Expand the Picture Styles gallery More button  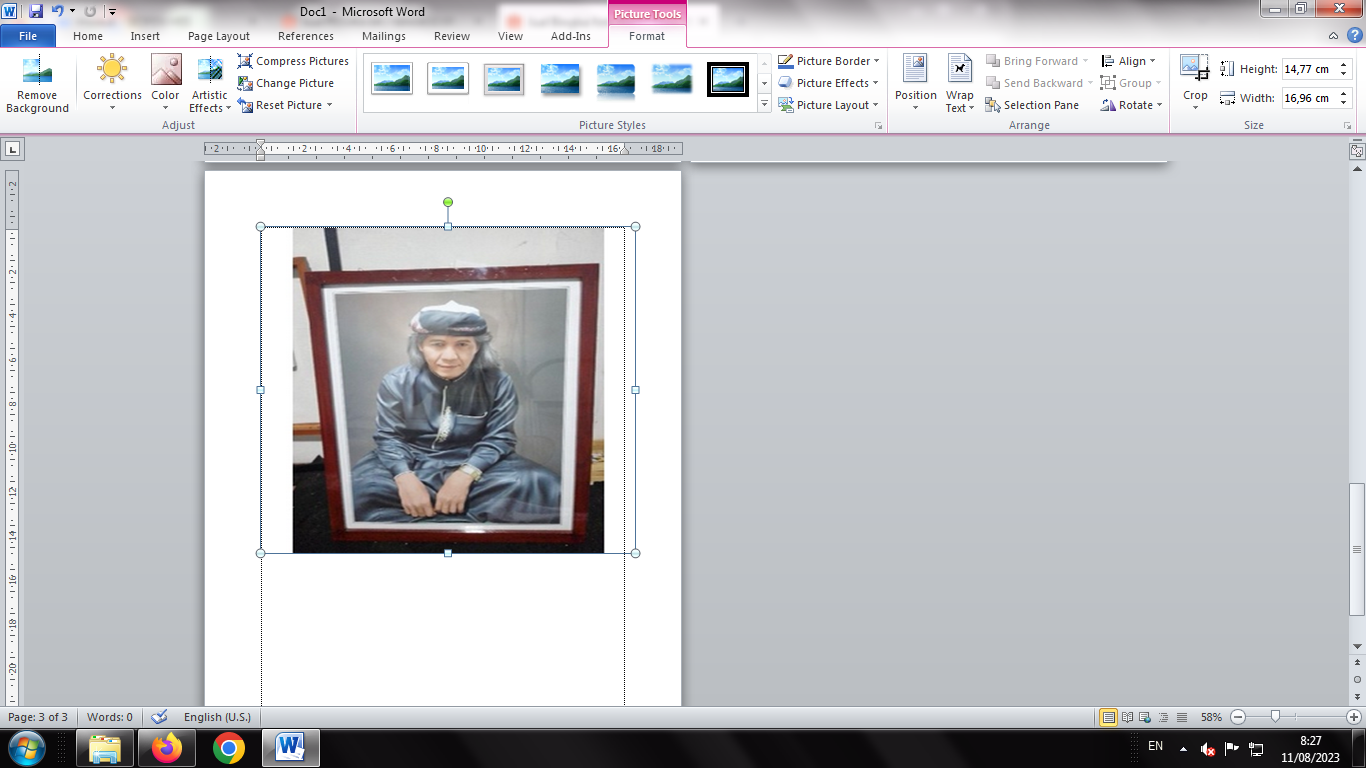[764, 104]
